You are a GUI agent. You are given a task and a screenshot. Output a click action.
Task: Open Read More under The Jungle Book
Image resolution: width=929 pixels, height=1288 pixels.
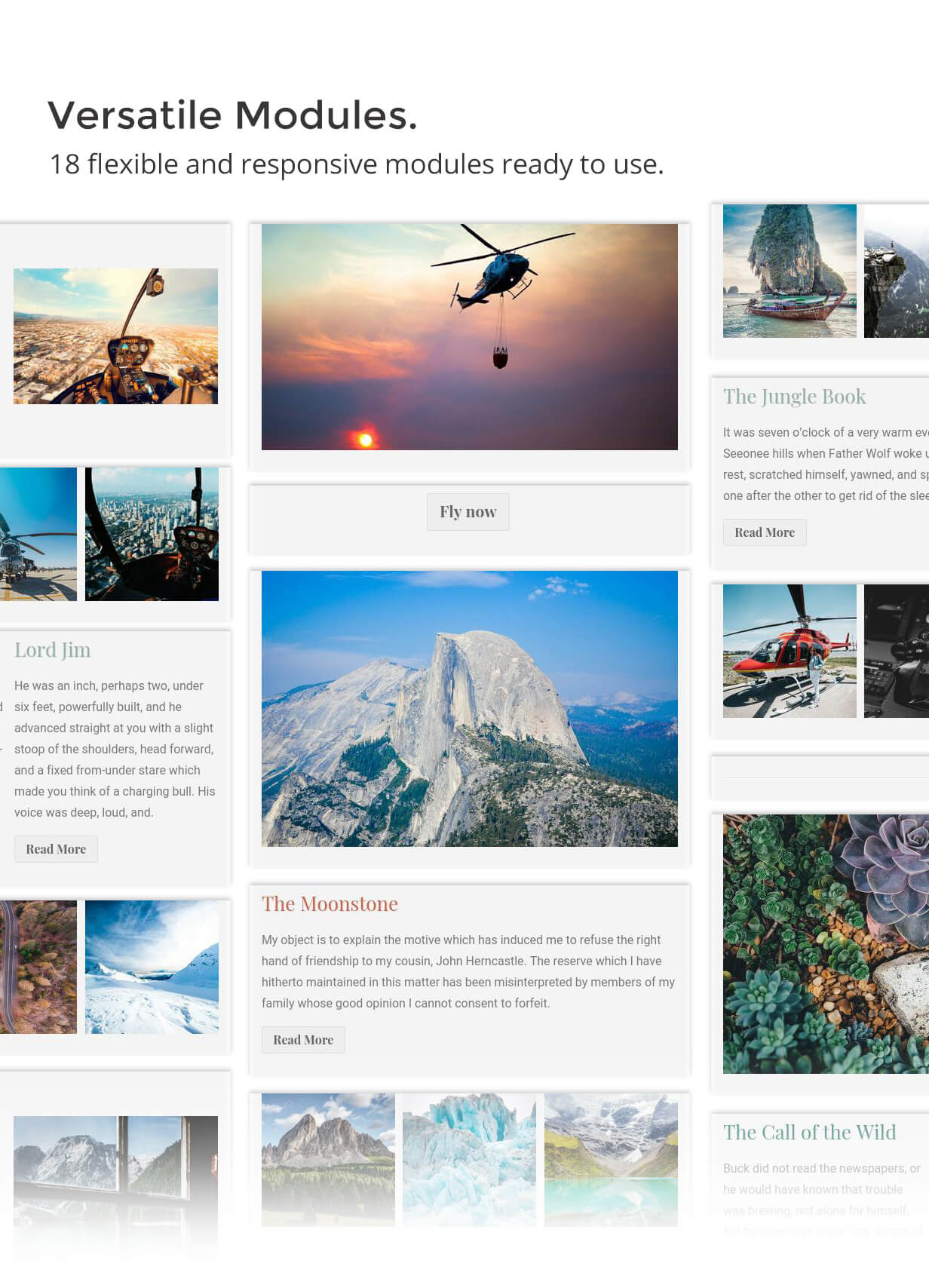pyautogui.click(x=765, y=532)
